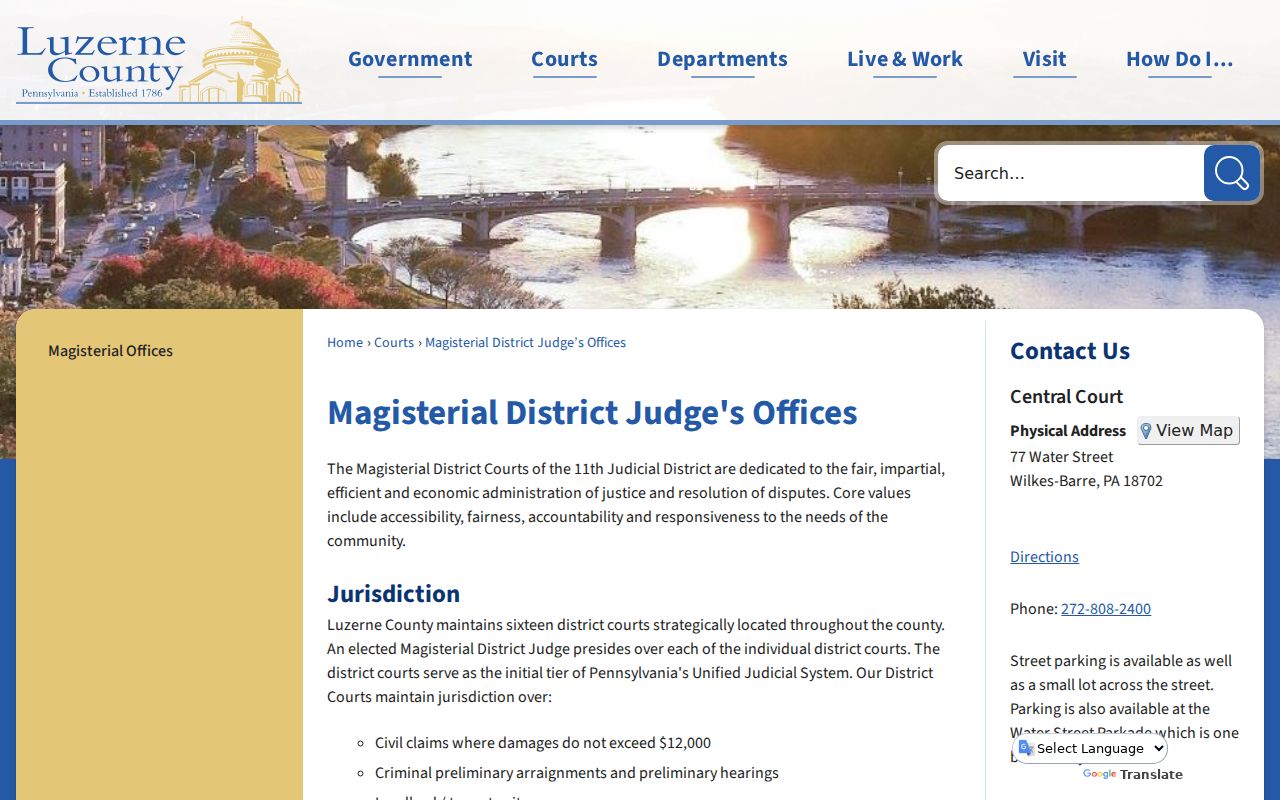This screenshot has width=1280, height=800.
Task: Open the Government menu
Action: (410, 59)
